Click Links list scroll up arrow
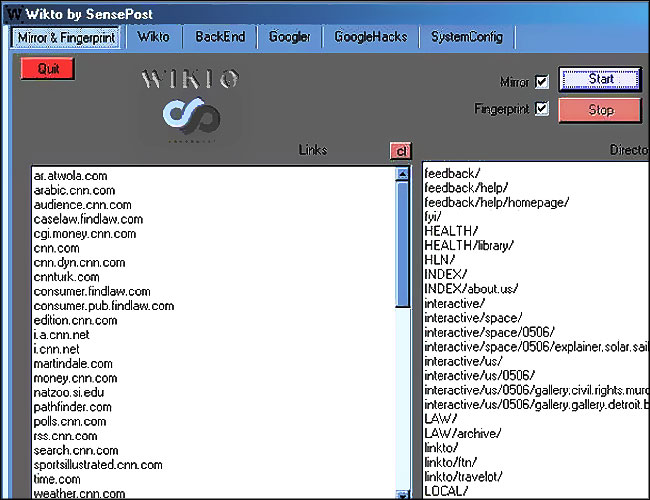The width and height of the screenshot is (650, 500). 402,174
